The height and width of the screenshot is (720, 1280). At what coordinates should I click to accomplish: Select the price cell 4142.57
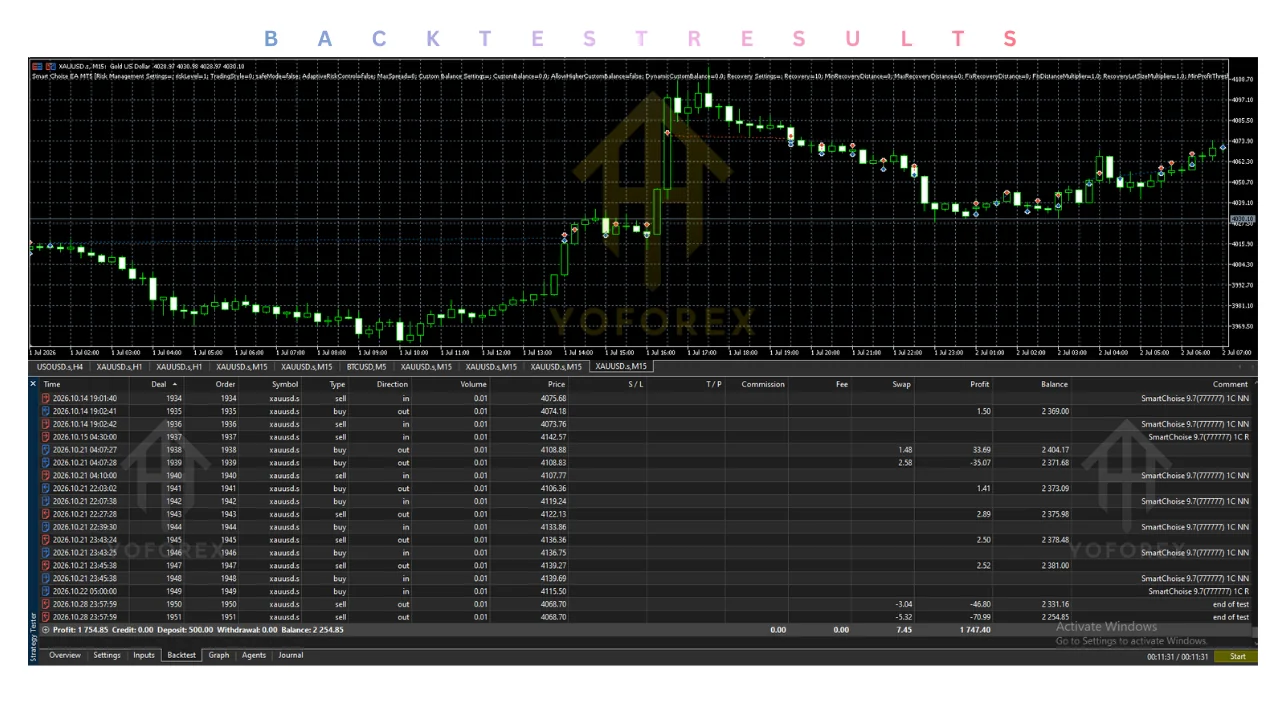click(554, 437)
